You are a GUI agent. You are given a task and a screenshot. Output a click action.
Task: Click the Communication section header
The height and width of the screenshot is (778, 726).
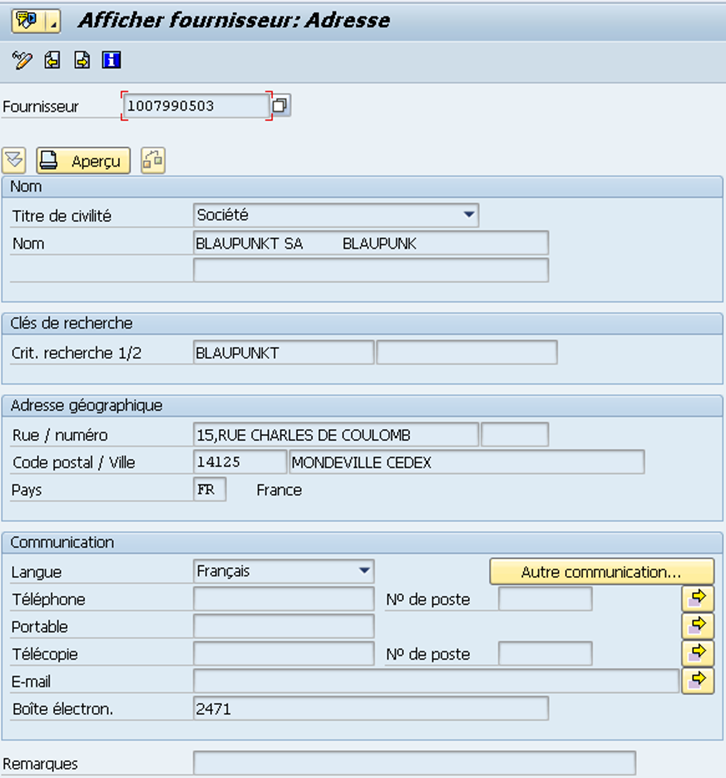[x=362, y=542]
